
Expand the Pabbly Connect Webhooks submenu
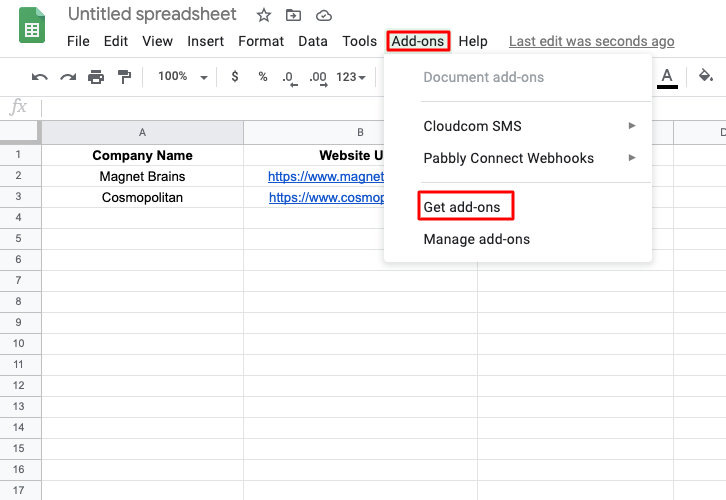[518, 158]
